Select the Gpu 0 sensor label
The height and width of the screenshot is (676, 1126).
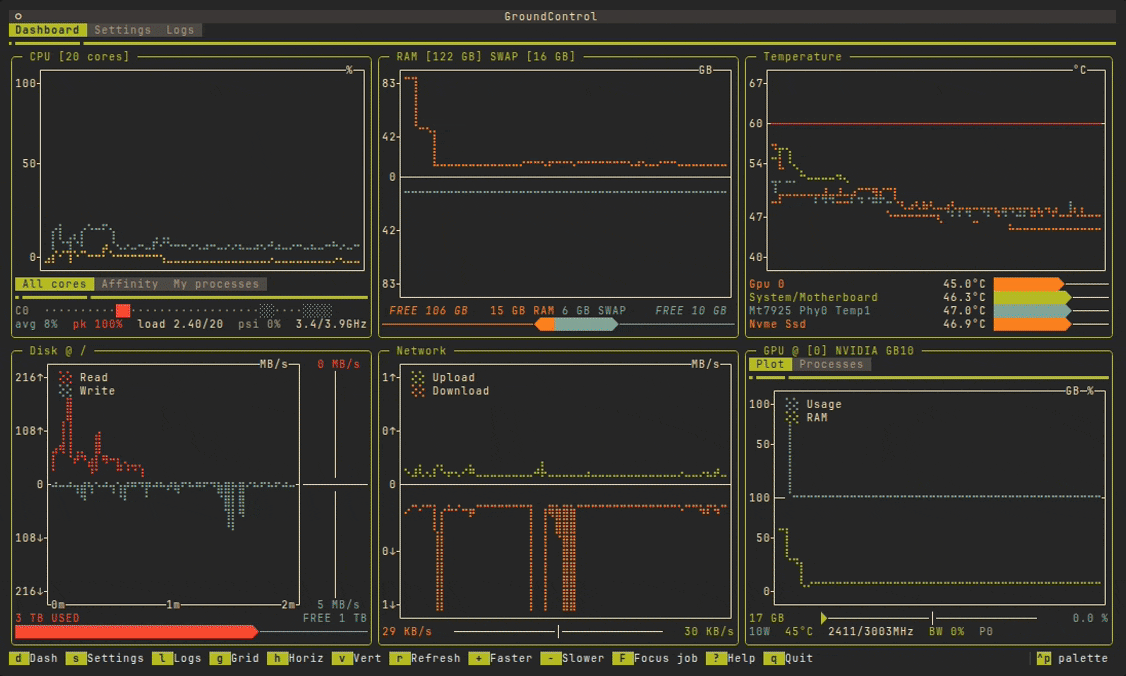click(x=766, y=284)
